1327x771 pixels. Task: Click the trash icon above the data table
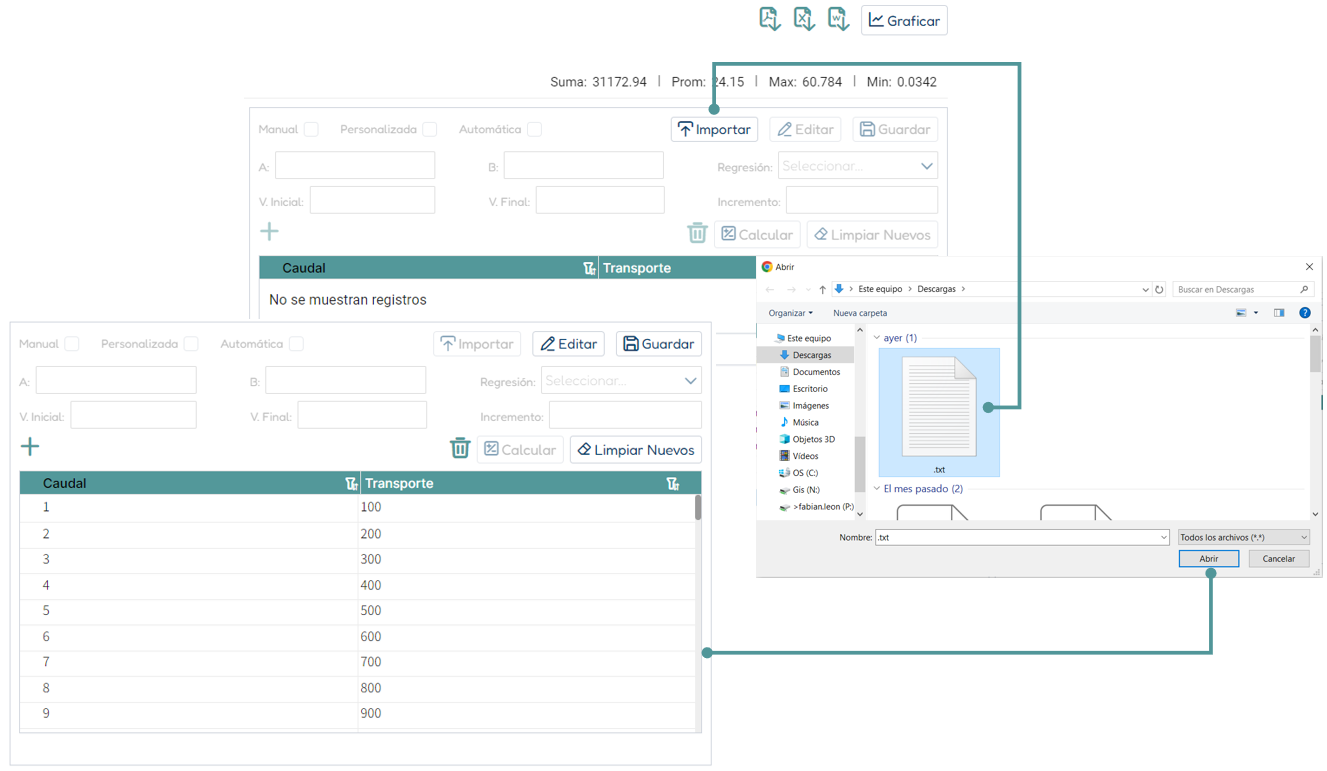[460, 448]
